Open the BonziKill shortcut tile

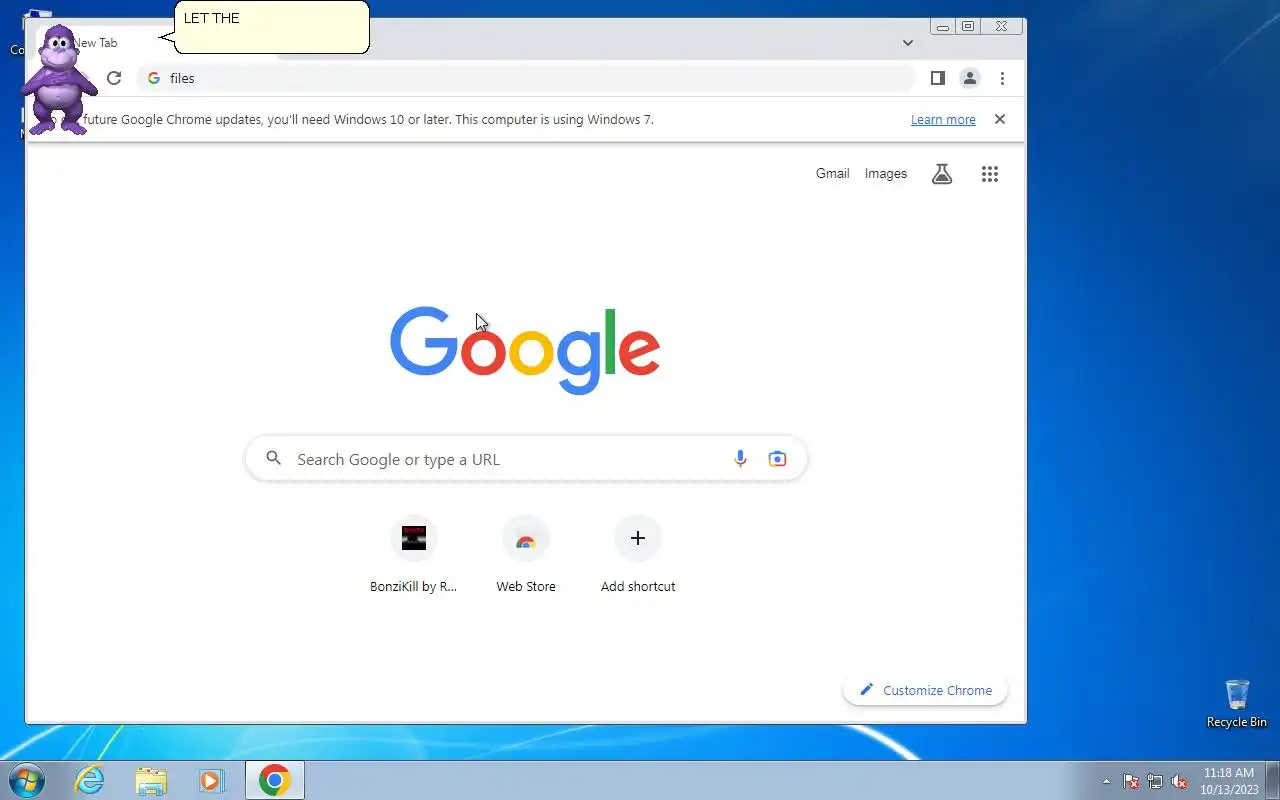pos(414,555)
